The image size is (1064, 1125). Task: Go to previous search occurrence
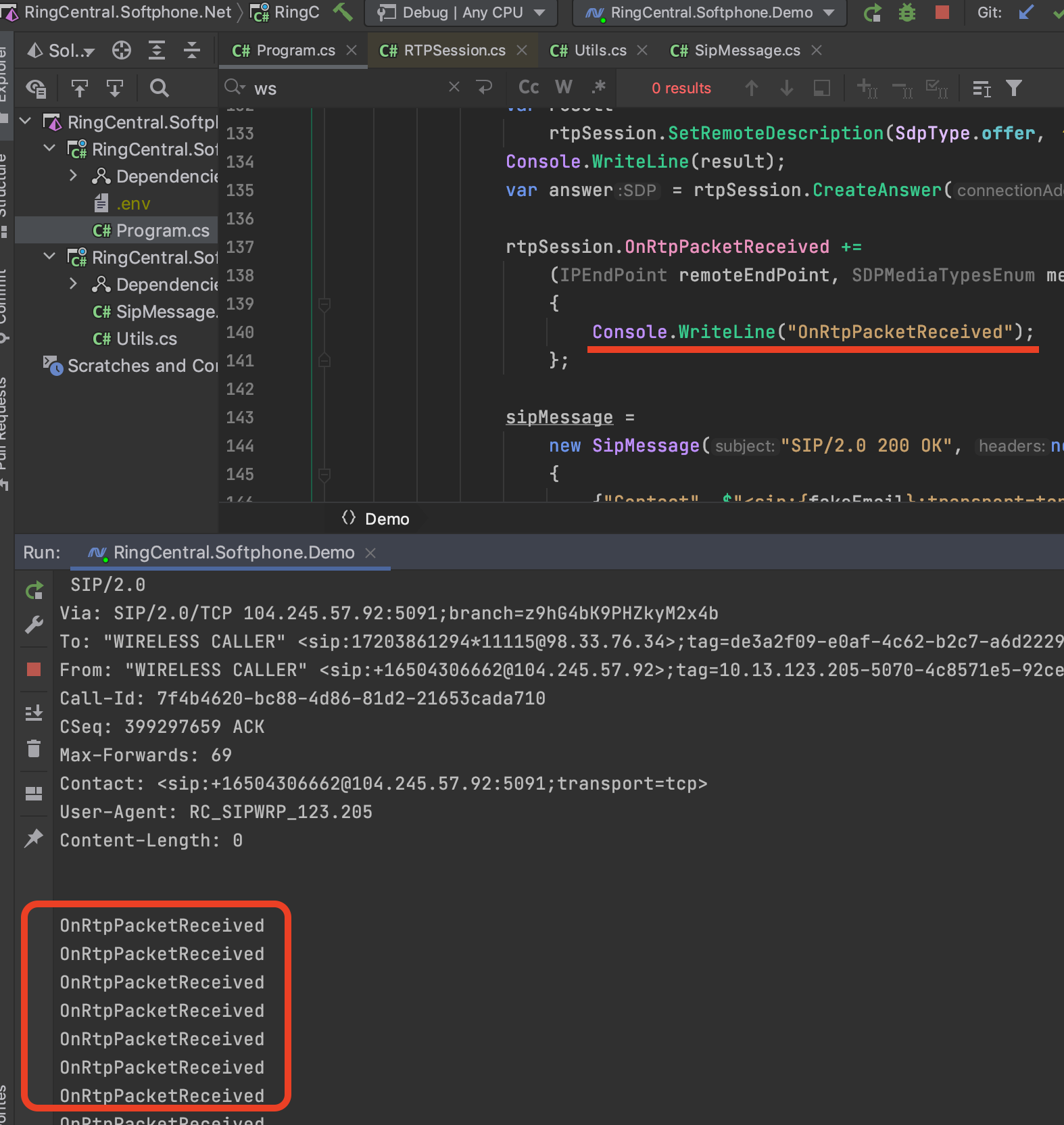click(x=752, y=88)
